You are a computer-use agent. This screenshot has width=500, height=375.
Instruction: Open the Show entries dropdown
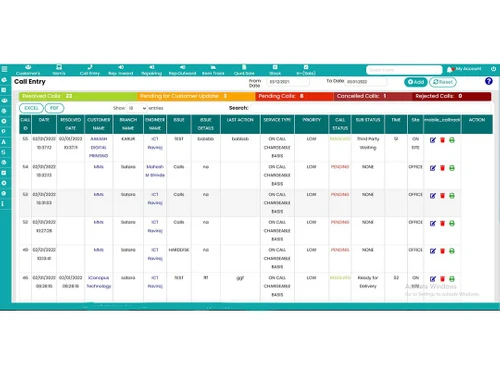(x=137, y=108)
